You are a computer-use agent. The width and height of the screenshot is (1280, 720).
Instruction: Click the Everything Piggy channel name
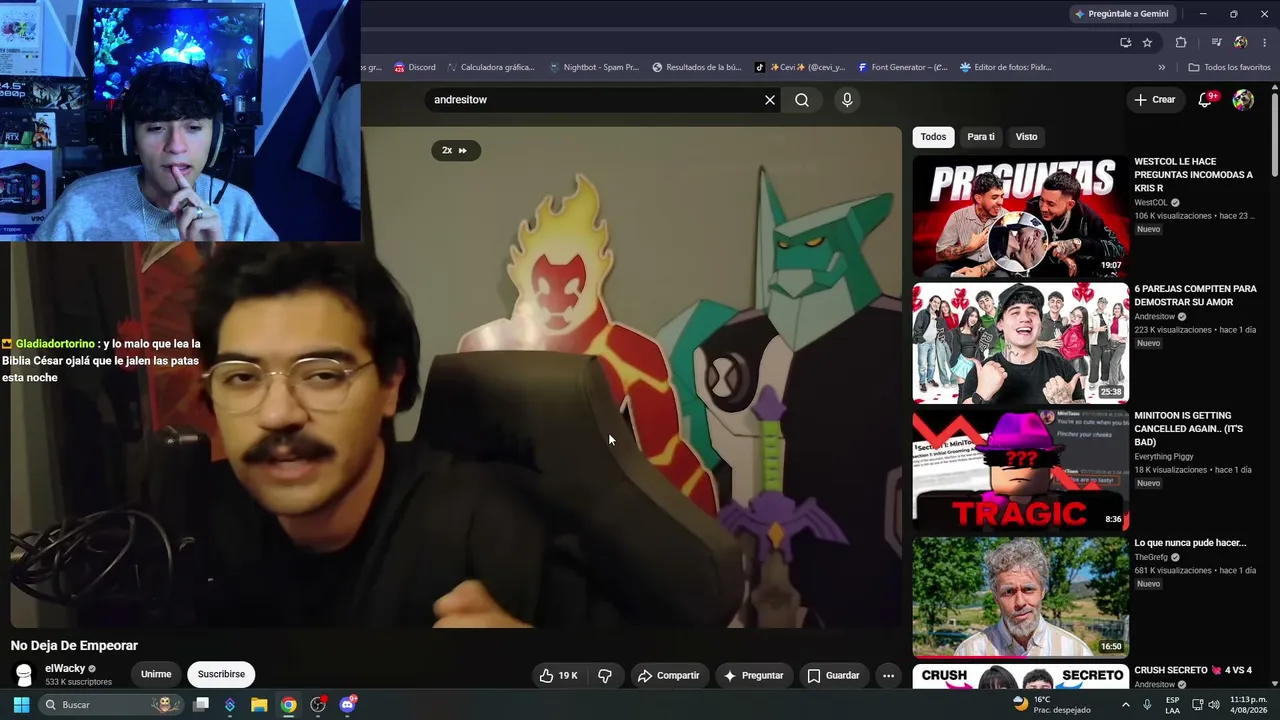pyautogui.click(x=1164, y=457)
